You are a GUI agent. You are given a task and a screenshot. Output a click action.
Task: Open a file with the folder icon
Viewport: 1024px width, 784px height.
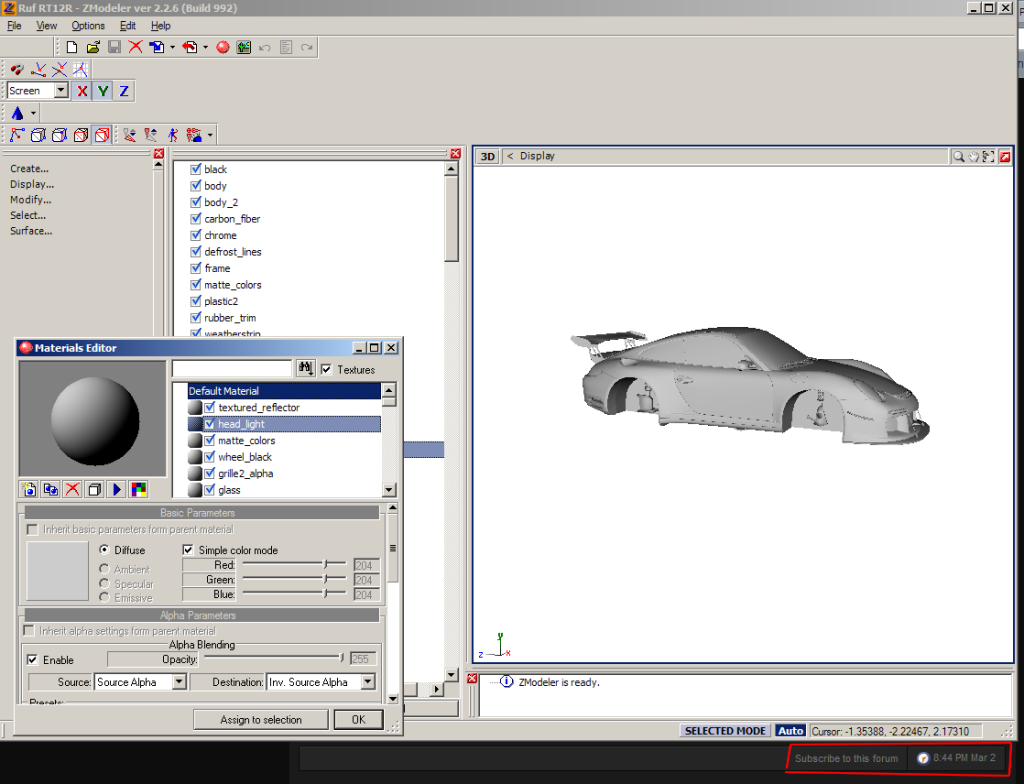pos(93,47)
